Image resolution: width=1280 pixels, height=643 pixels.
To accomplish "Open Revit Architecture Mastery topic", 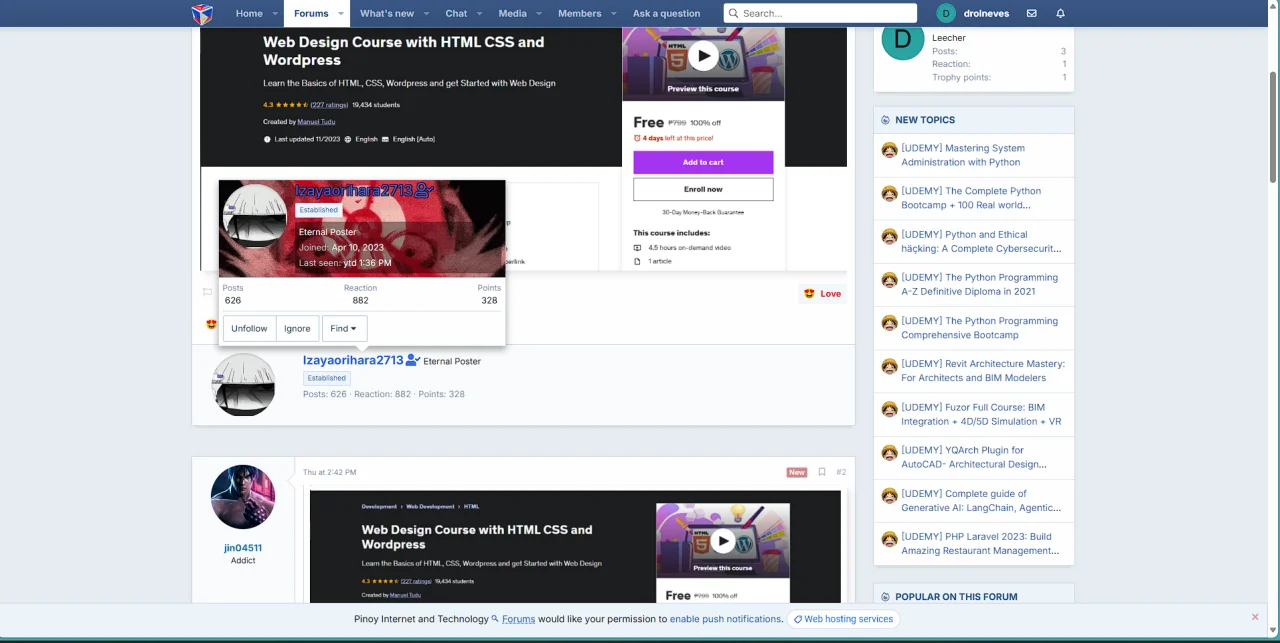I will tap(983, 371).
